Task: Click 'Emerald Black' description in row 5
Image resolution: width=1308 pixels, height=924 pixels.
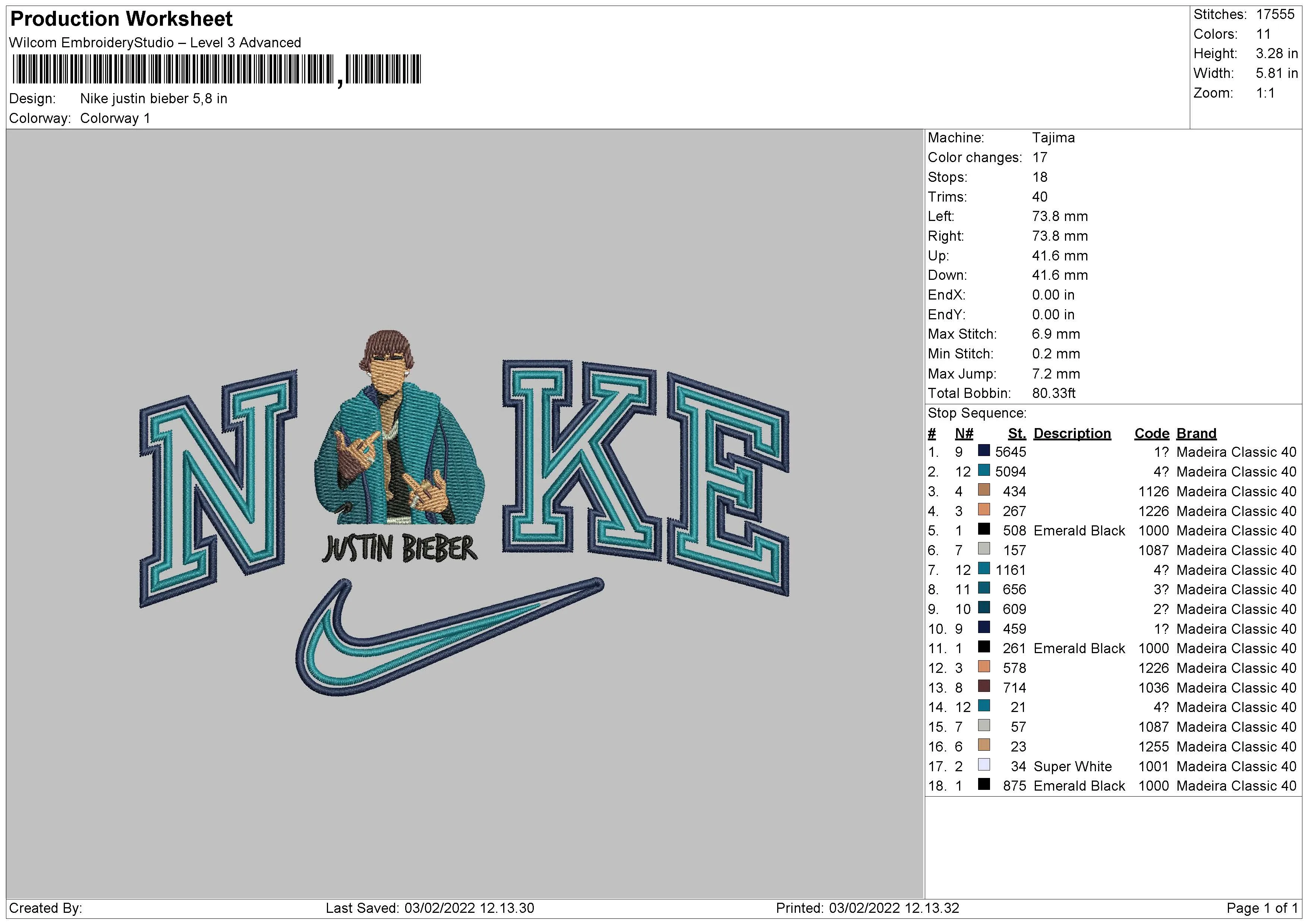Action: pyautogui.click(x=1079, y=531)
